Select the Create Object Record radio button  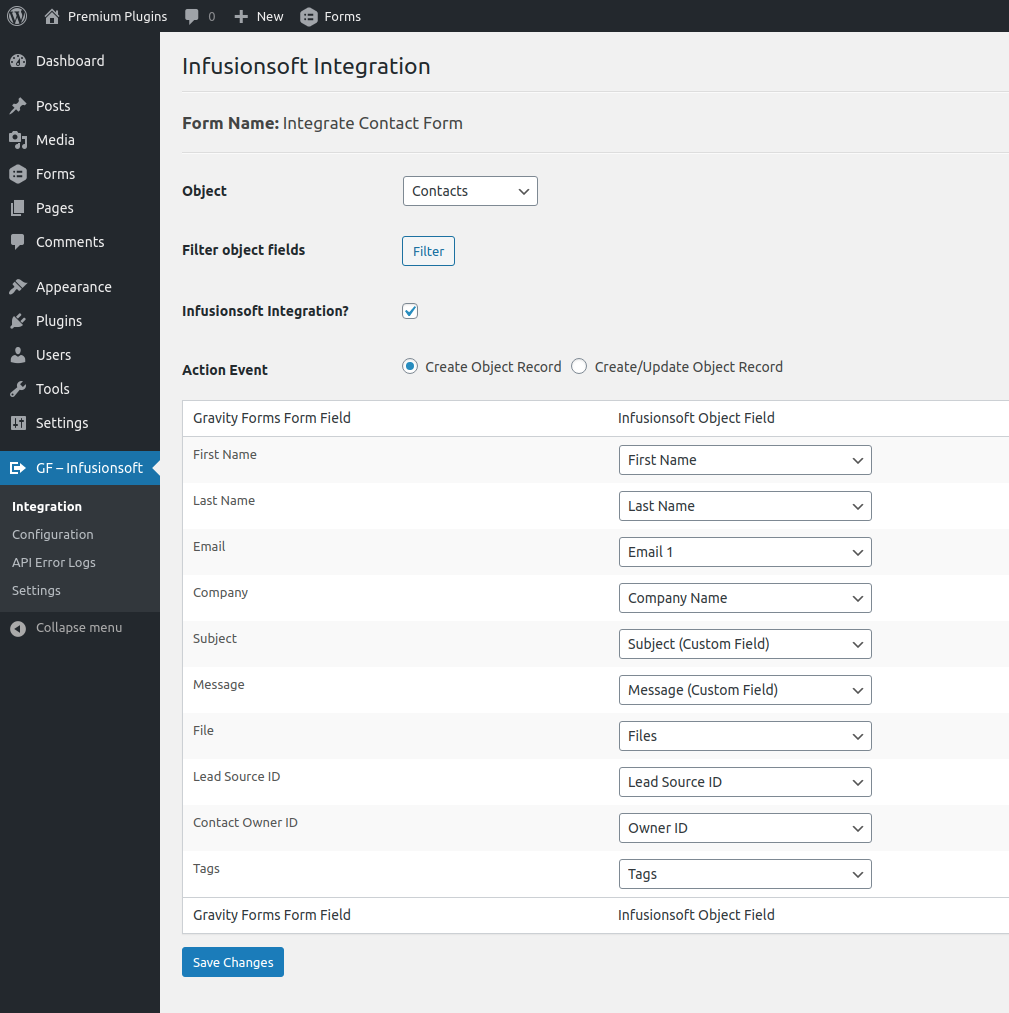point(409,366)
